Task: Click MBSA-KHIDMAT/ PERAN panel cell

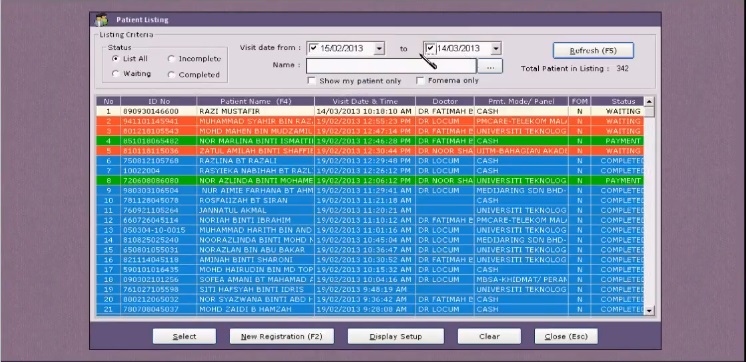Action: coord(521,280)
